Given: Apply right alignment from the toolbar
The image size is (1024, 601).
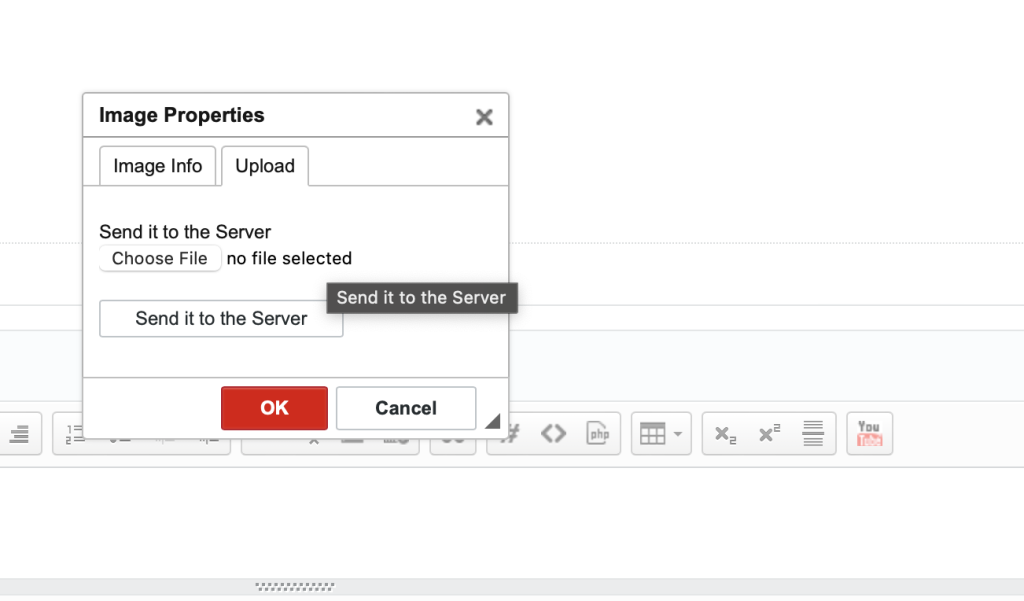Looking at the screenshot, I should [20, 434].
